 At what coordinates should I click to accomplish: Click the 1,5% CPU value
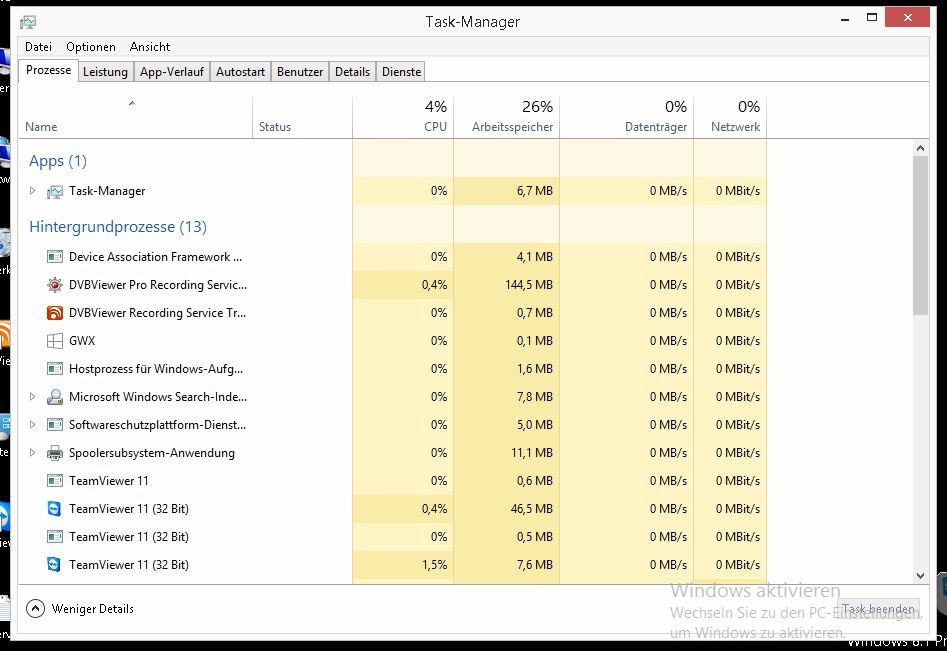click(x=435, y=565)
